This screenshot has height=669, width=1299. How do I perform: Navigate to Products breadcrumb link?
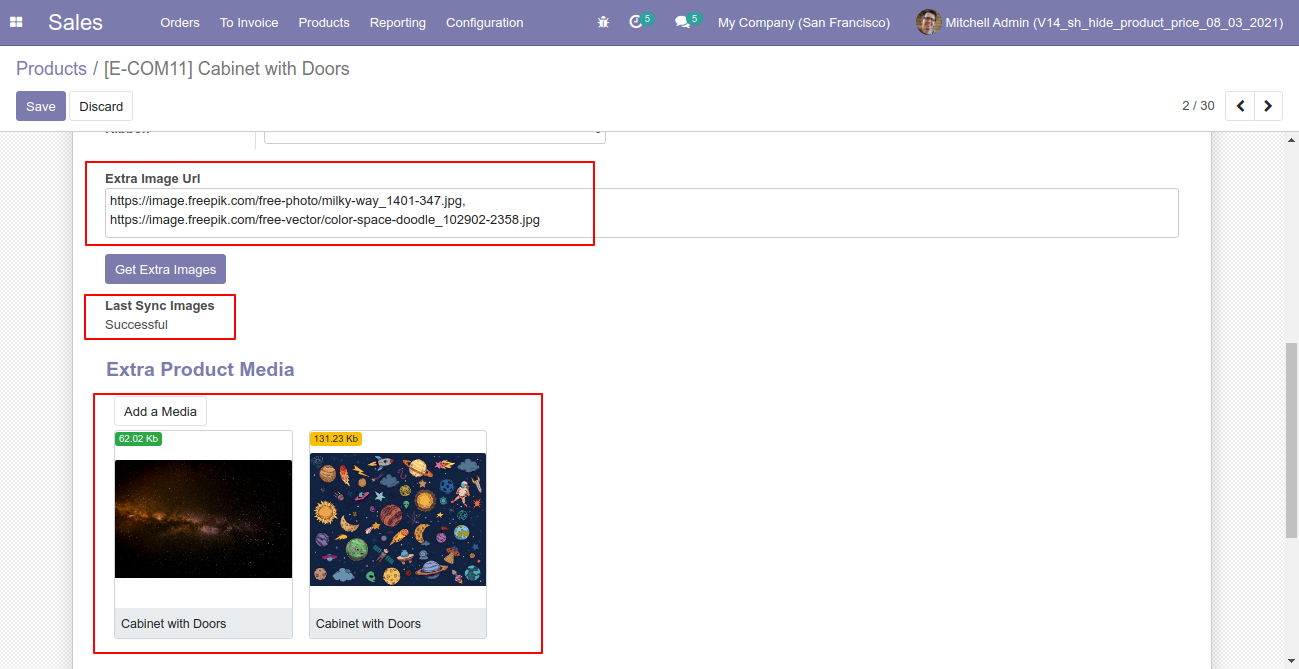(51, 69)
